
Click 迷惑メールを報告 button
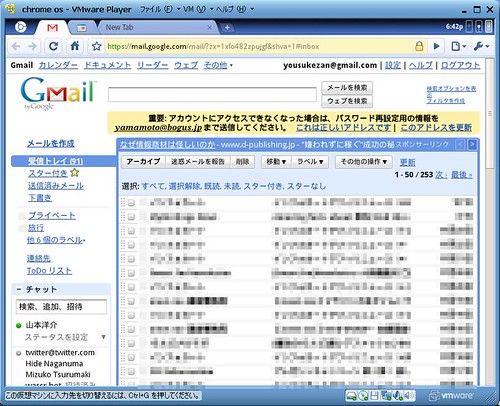pyautogui.click(x=198, y=162)
